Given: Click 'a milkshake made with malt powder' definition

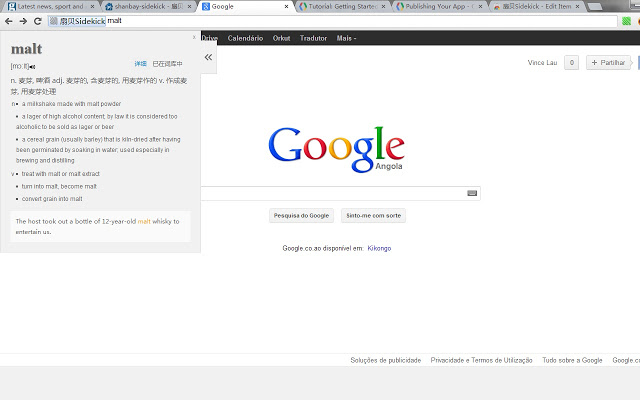Looking at the screenshot, I should pos(71,104).
